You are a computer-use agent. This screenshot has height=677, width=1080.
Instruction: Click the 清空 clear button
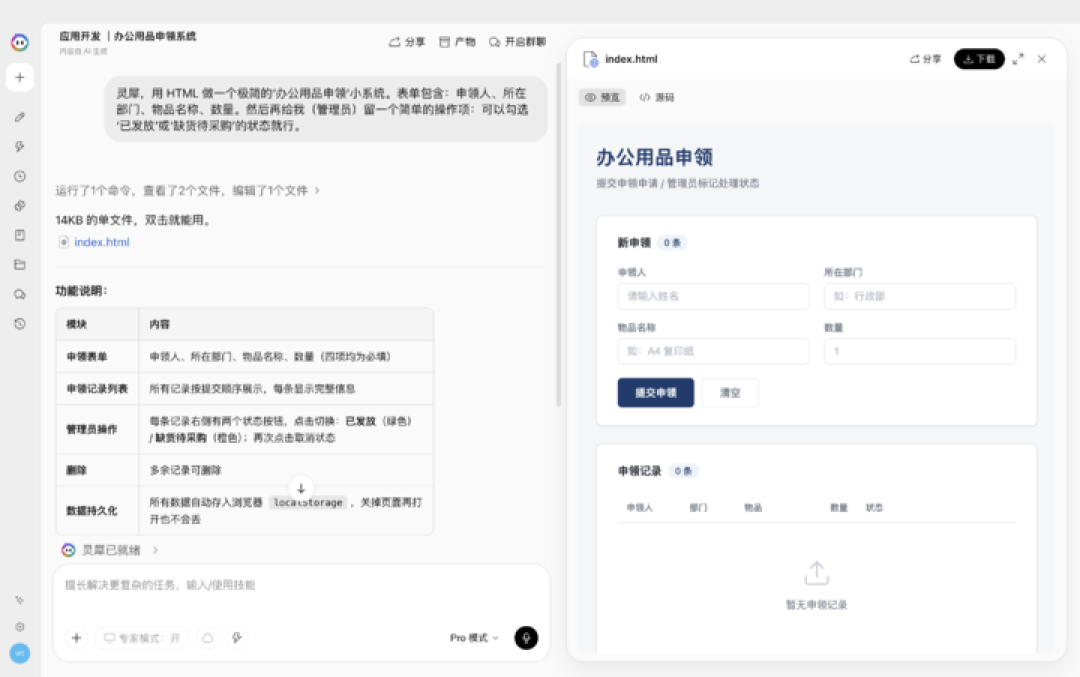pos(730,393)
